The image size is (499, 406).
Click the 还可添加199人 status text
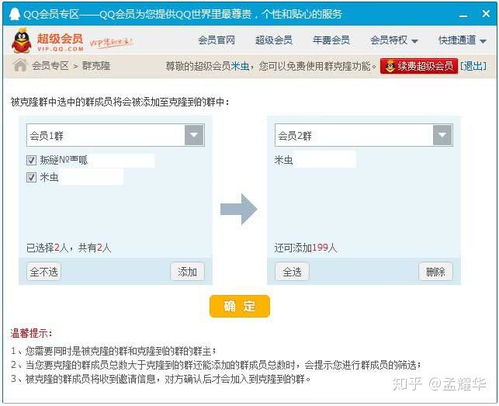[x=305, y=248]
